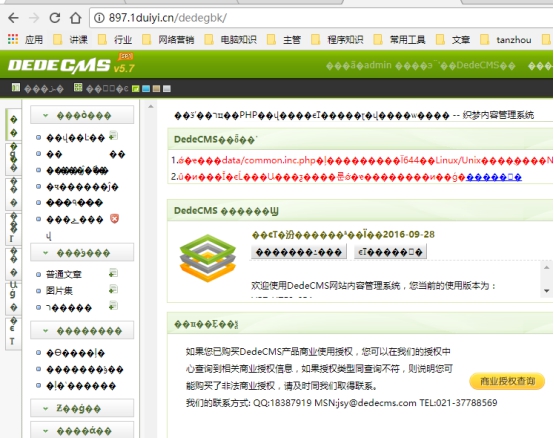Click the up arrow of the sidebar menu scrollbar
This screenshot has height=438, width=554.
151,106
